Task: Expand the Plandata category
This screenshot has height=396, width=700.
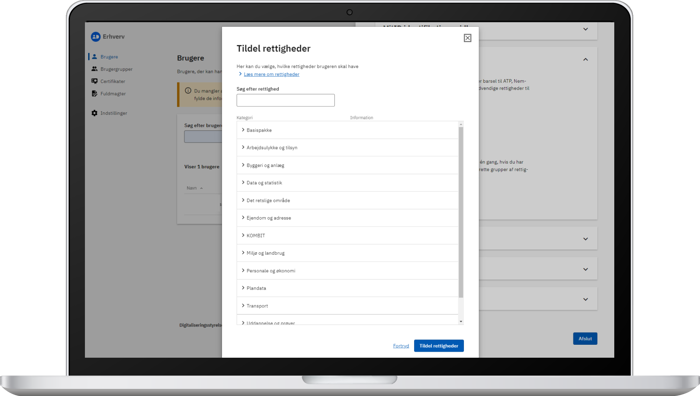Action: [347, 288]
